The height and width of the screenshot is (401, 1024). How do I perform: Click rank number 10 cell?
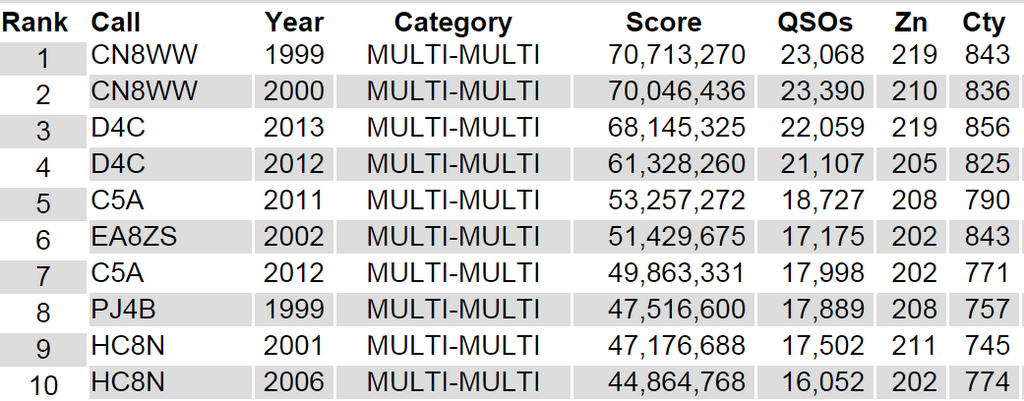42,383
